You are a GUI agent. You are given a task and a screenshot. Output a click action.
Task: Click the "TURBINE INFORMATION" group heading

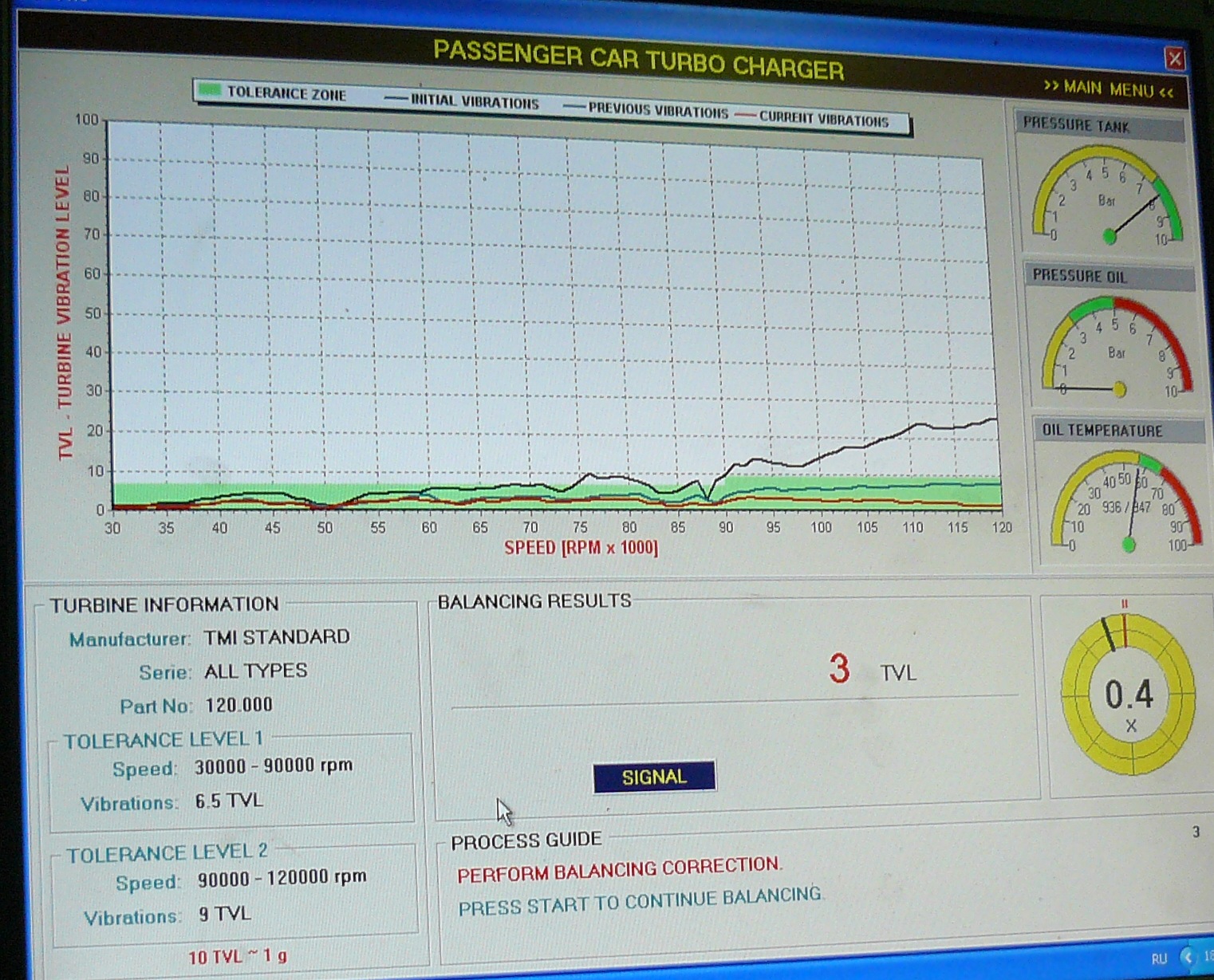(x=164, y=604)
